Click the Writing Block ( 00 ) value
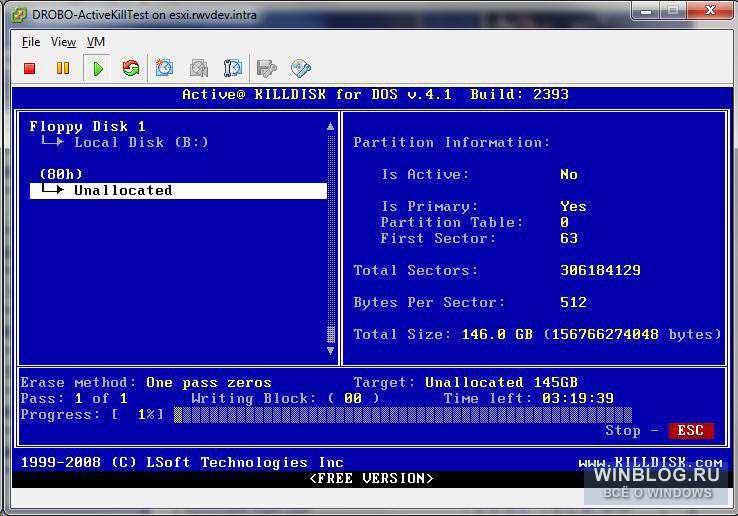738x516 pixels. (x=353, y=398)
